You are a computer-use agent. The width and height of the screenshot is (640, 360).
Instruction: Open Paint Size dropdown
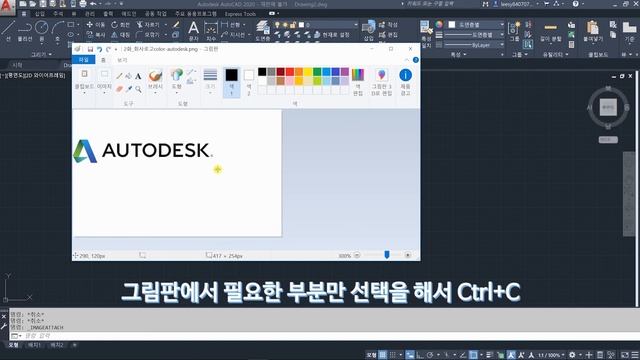(x=210, y=82)
